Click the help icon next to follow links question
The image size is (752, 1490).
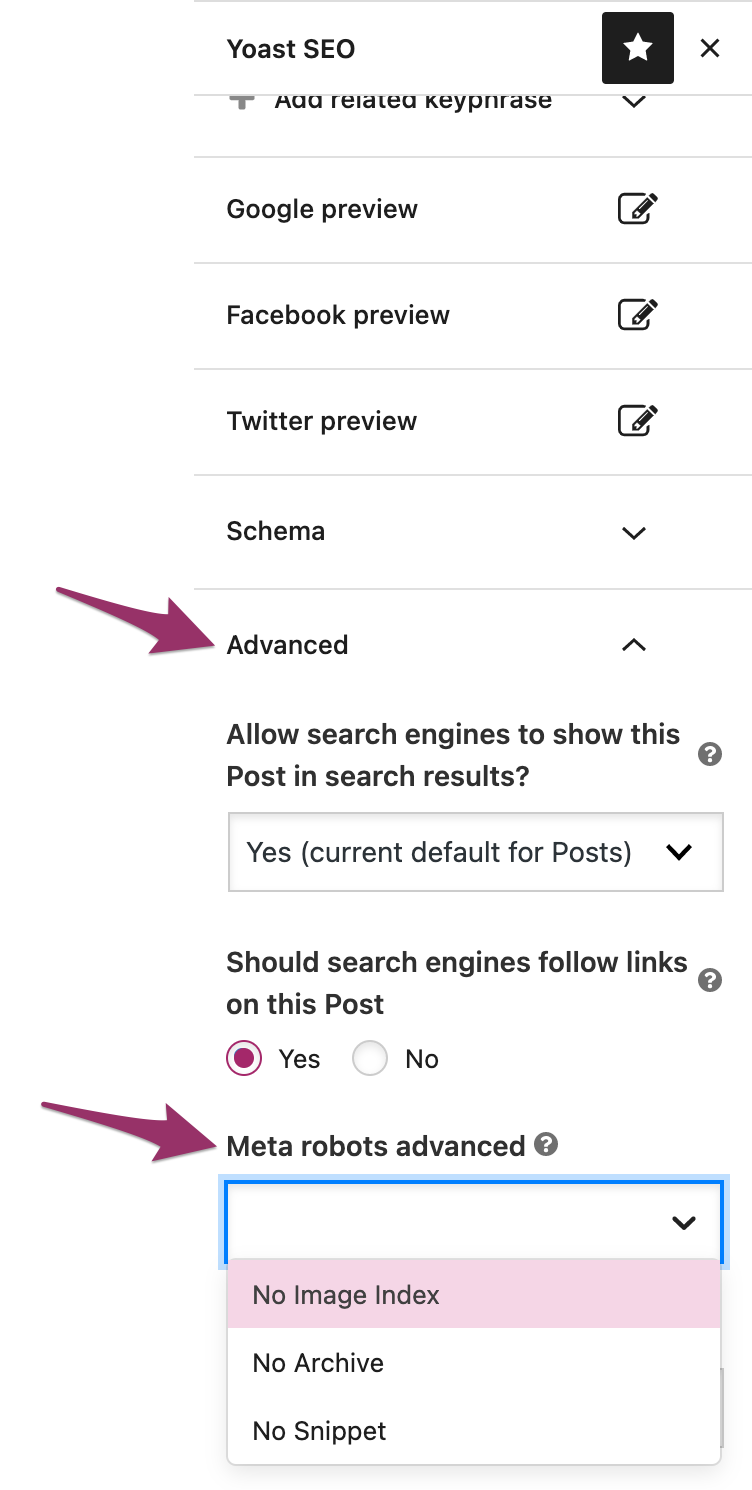point(710,980)
